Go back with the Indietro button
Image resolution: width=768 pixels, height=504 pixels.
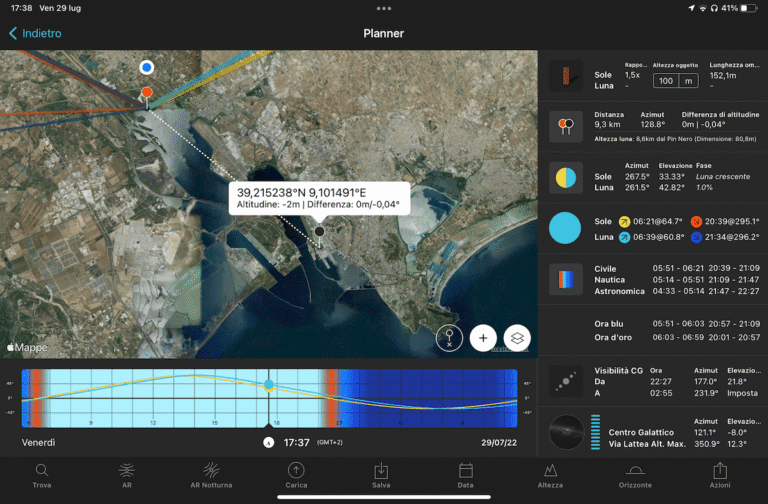(x=35, y=33)
